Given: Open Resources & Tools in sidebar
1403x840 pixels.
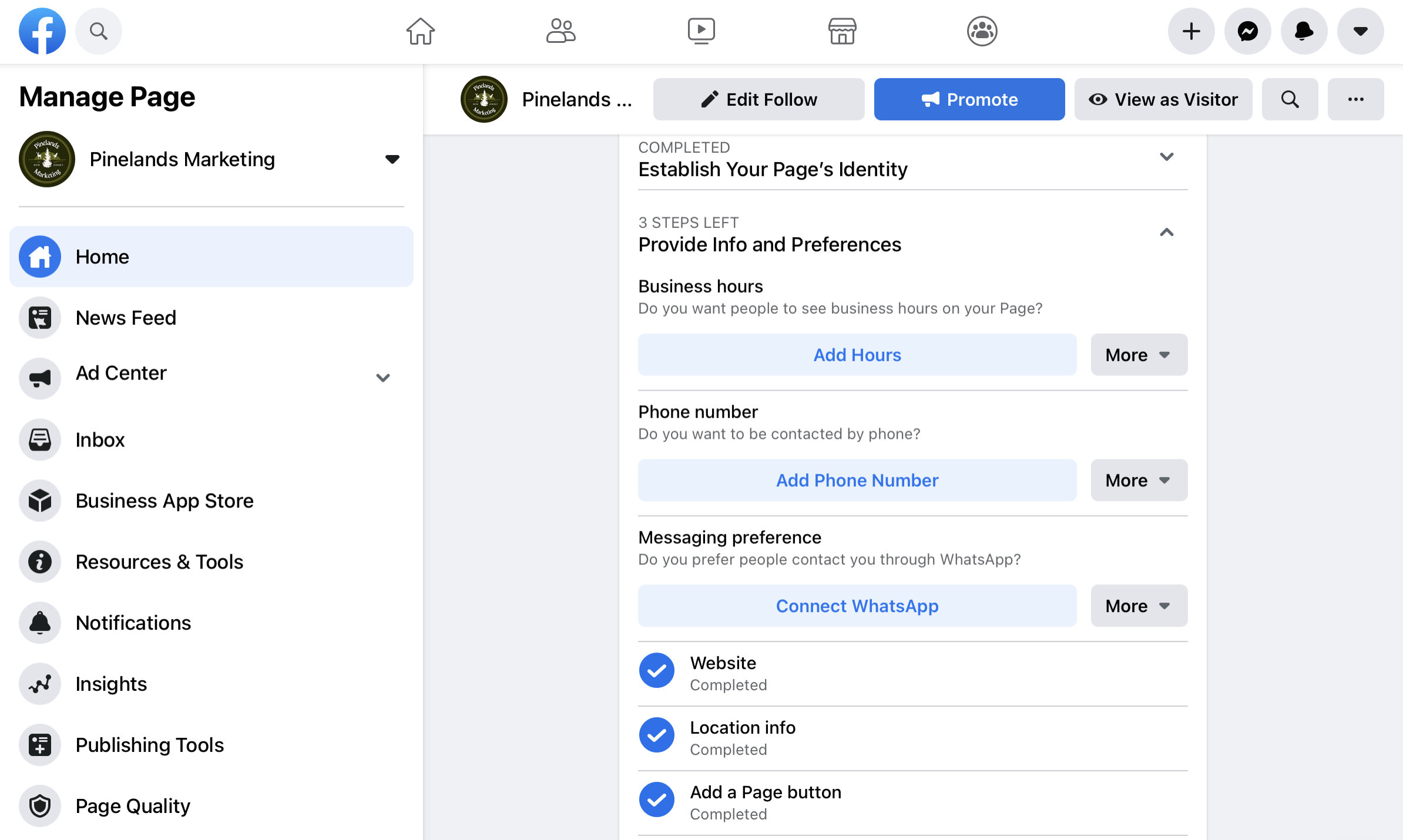Looking at the screenshot, I should (x=212, y=562).
